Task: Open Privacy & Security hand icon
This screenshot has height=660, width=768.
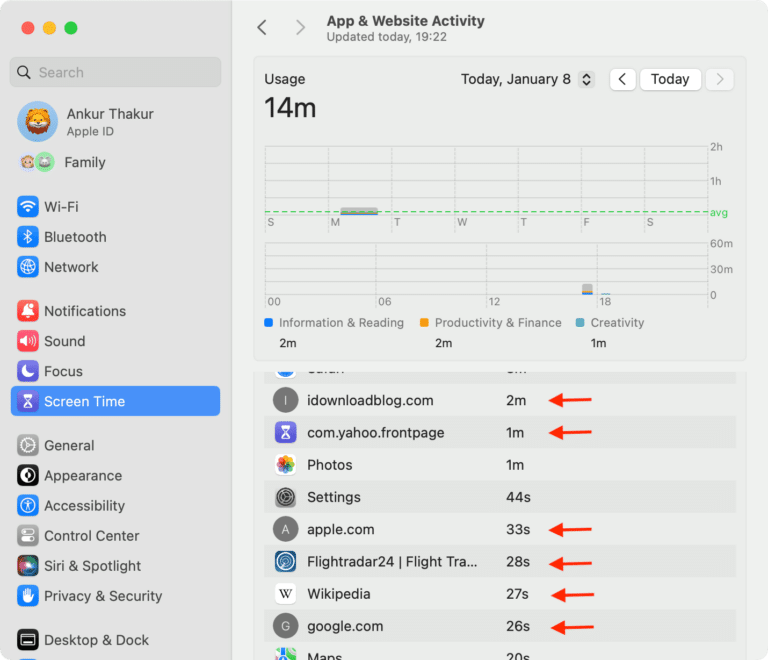Action: [x=28, y=596]
